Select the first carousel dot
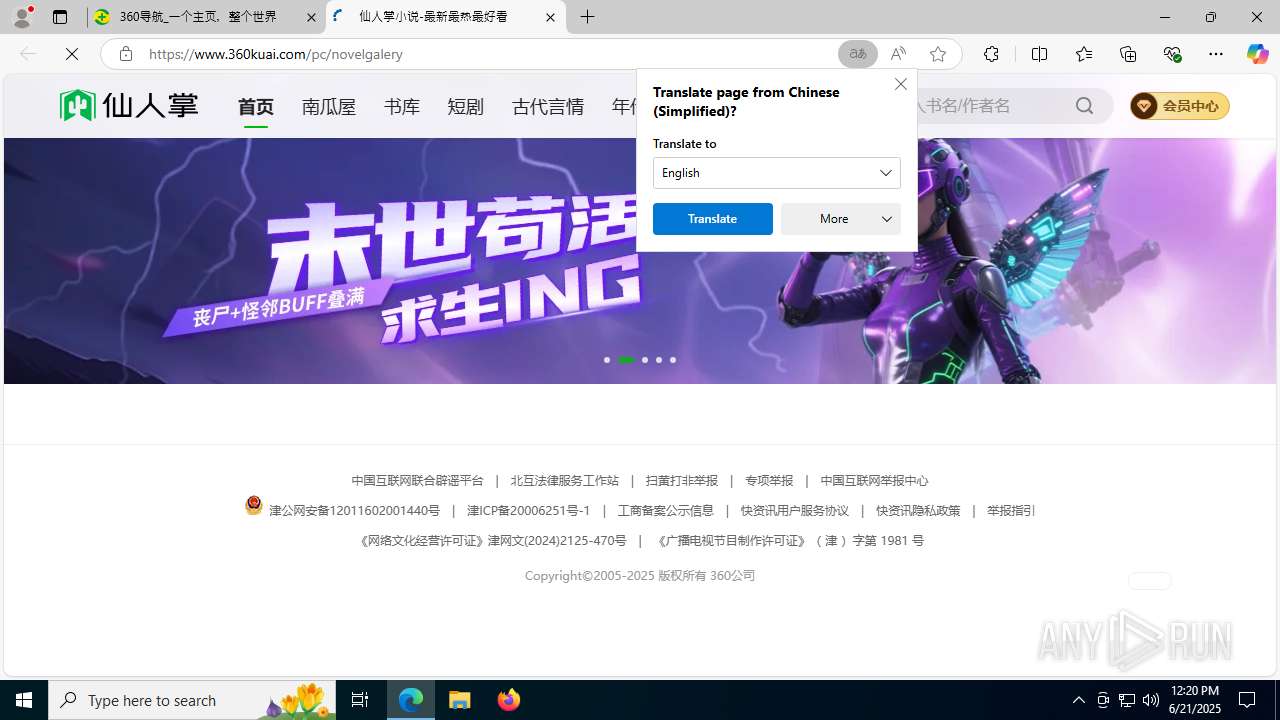Screen dimensions: 1280x720 (607, 360)
